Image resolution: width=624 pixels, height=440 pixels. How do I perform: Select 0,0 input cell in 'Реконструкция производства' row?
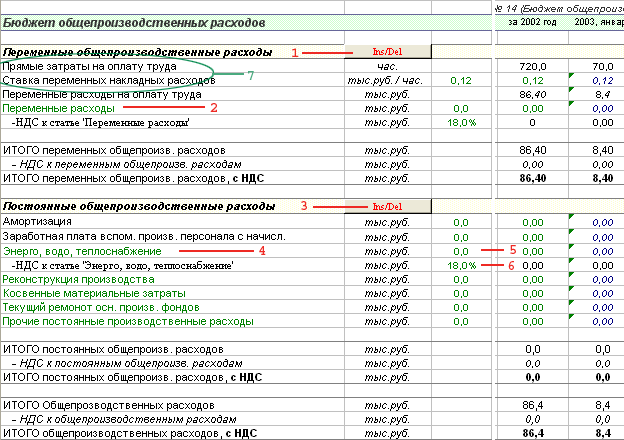(461, 280)
